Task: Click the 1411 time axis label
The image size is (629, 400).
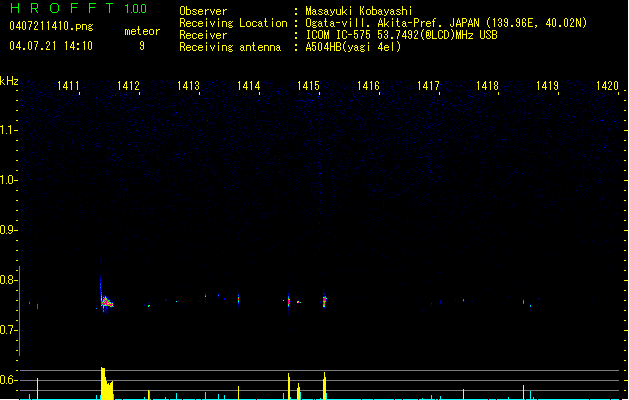Action: [68, 86]
